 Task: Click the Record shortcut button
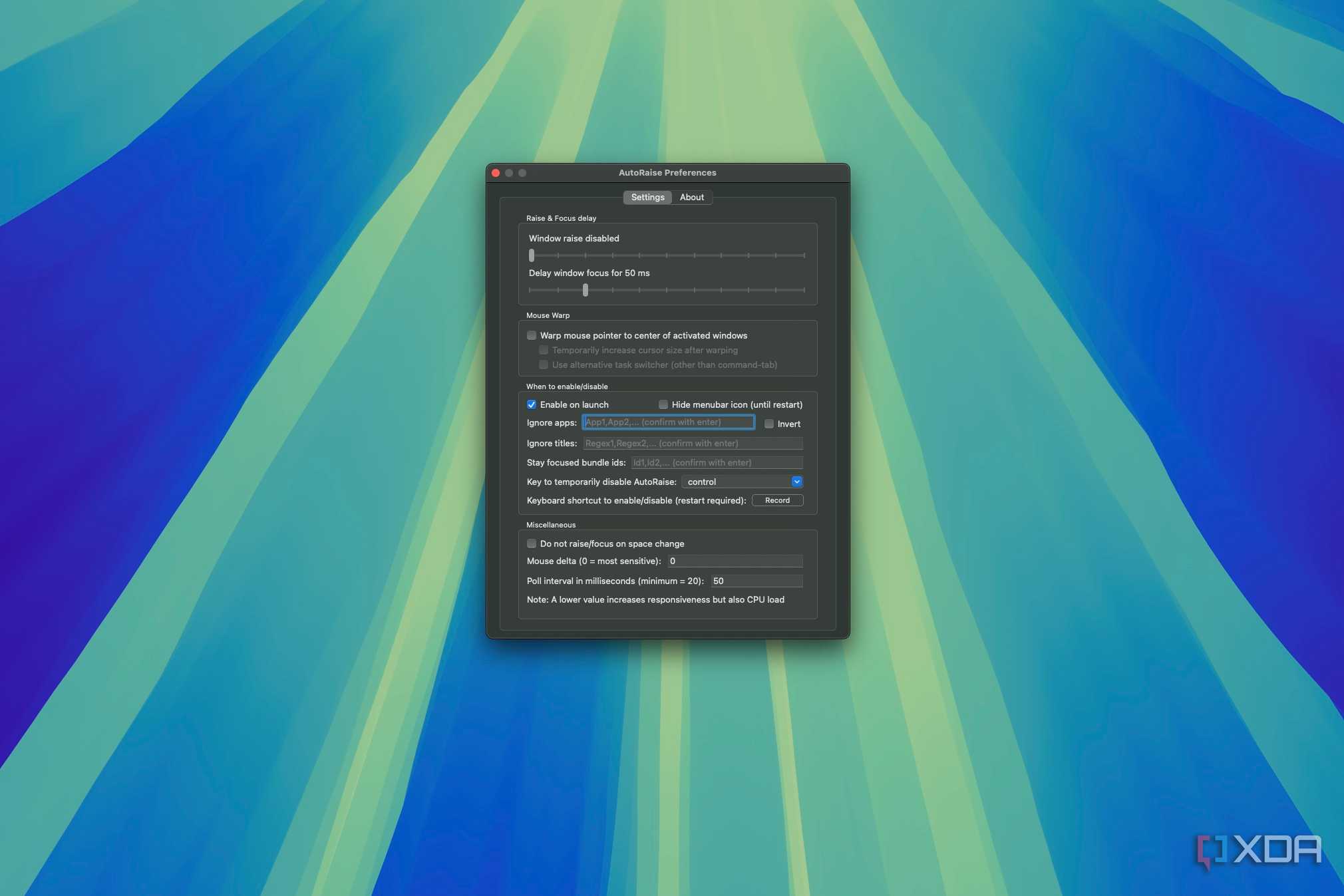[777, 500]
